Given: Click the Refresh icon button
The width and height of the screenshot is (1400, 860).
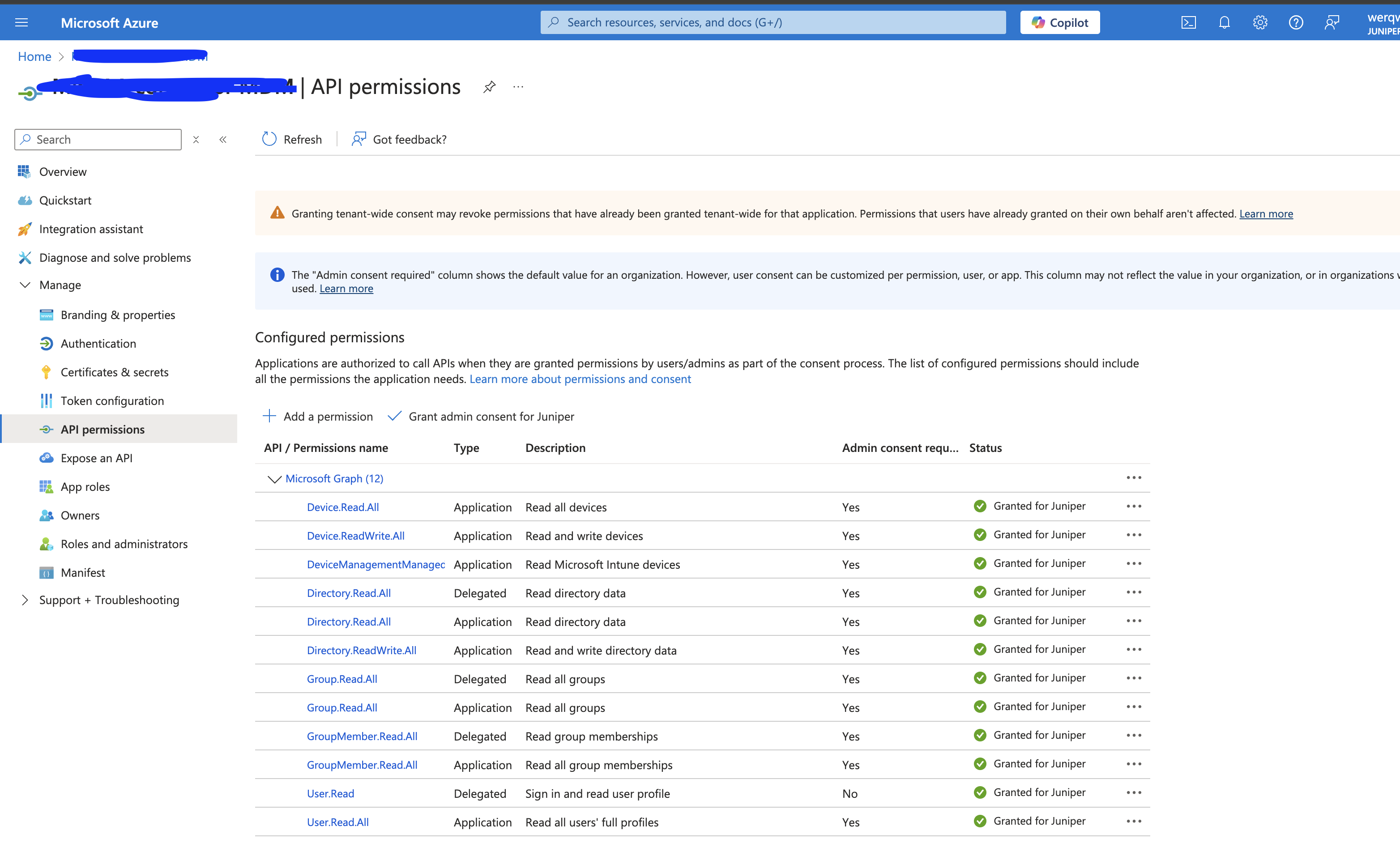Looking at the screenshot, I should point(269,139).
